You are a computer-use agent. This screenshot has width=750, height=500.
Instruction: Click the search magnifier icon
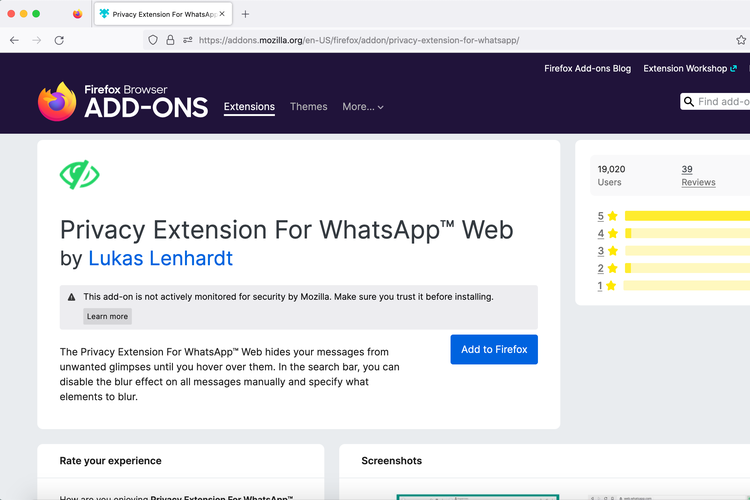click(689, 102)
